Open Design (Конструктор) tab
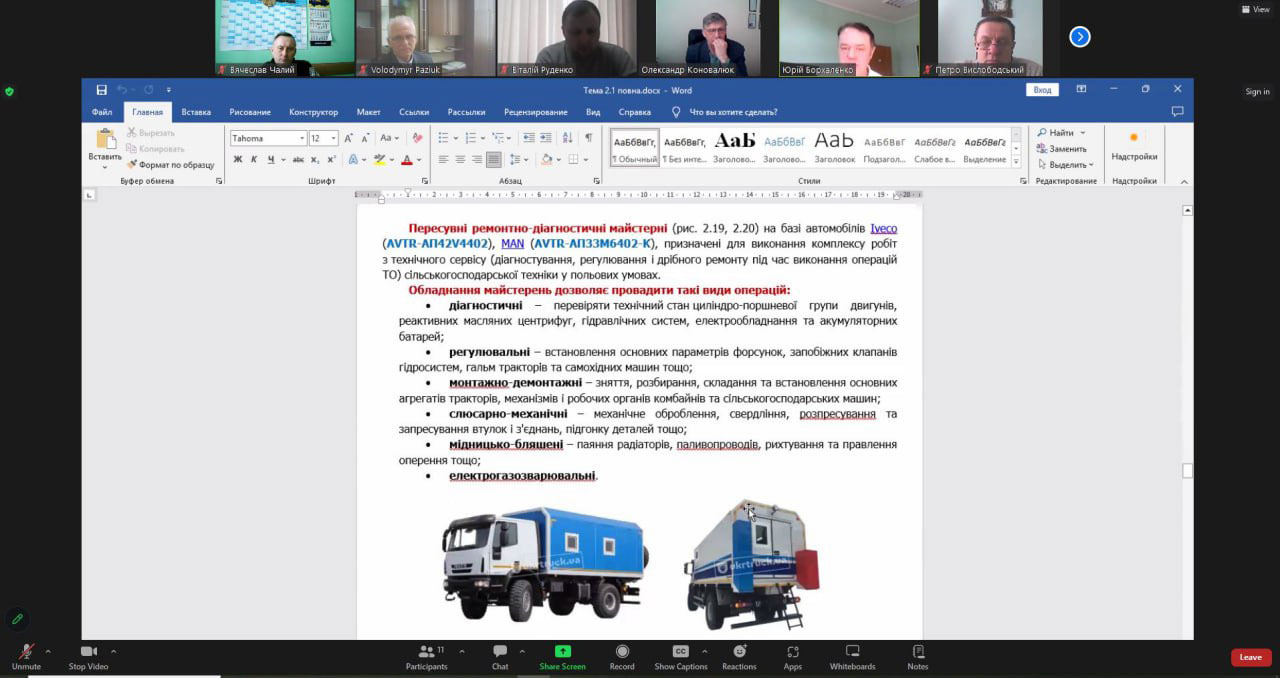Image resolution: width=1280 pixels, height=678 pixels. [x=313, y=112]
